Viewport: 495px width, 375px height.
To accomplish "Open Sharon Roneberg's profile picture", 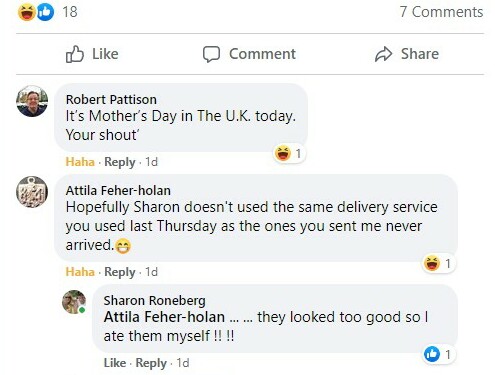I will coord(74,302).
